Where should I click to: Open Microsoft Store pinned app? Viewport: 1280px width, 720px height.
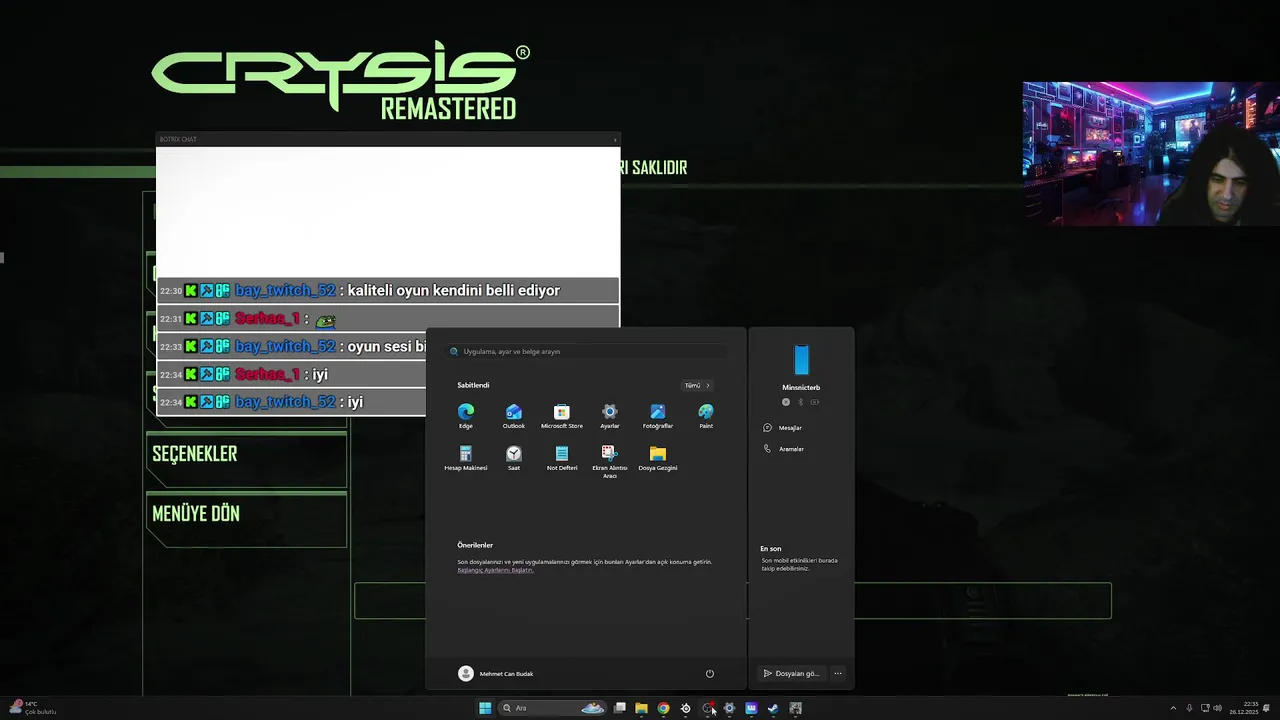point(562,416)
